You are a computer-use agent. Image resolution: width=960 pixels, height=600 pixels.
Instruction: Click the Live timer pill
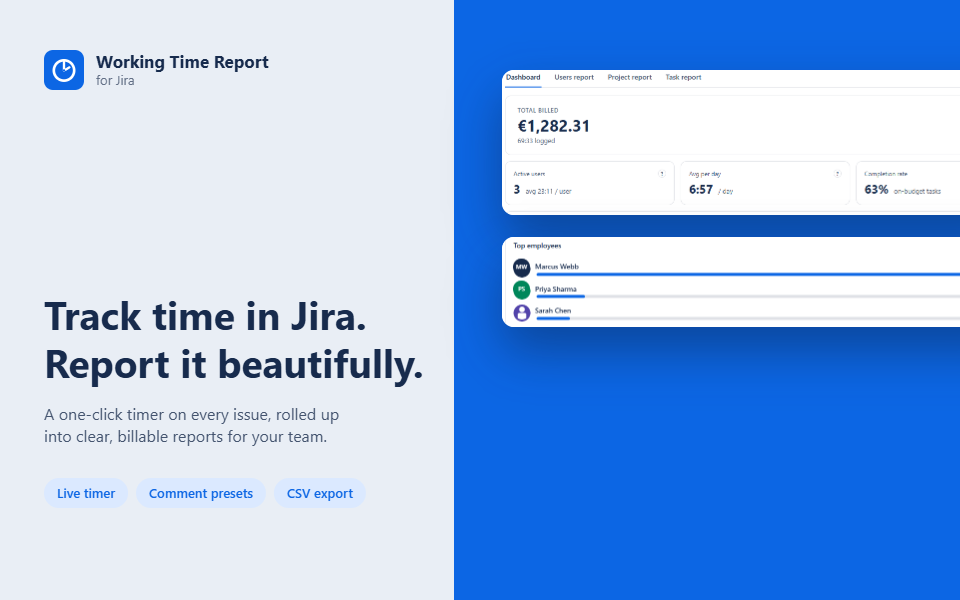86,493
